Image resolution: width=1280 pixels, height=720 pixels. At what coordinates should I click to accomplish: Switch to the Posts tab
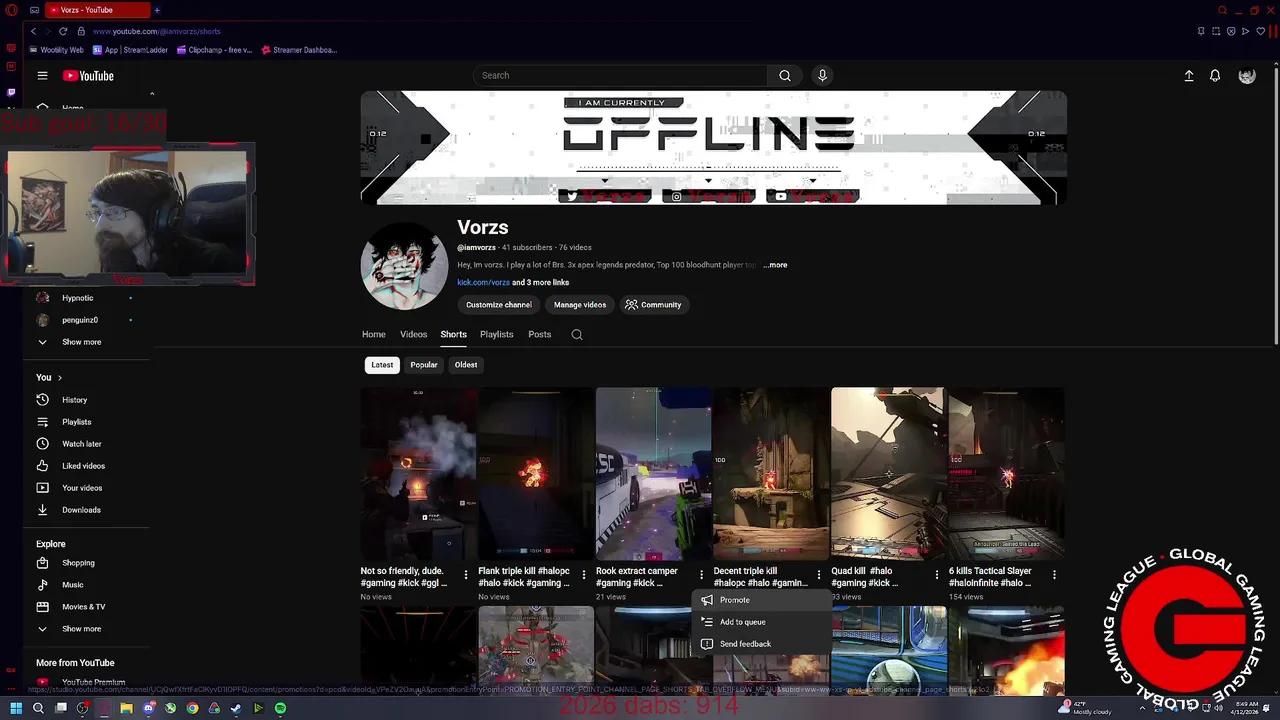click(540, 335)
